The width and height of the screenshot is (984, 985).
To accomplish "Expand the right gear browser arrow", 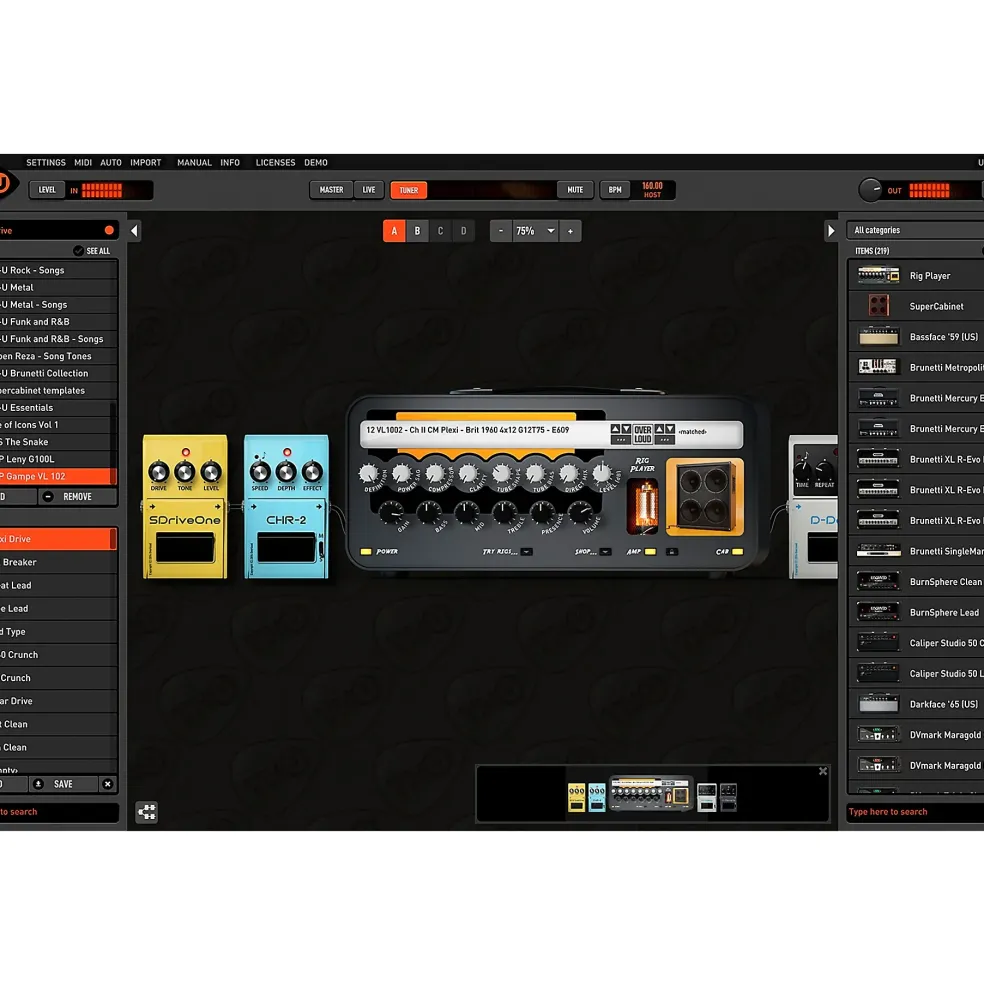I will coord(831,231).
